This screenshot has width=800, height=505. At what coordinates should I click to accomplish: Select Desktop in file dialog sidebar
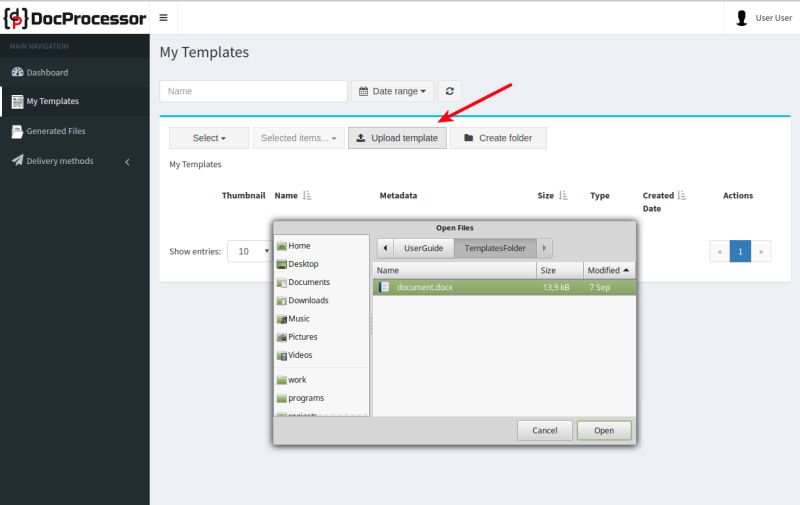(321, 264)
